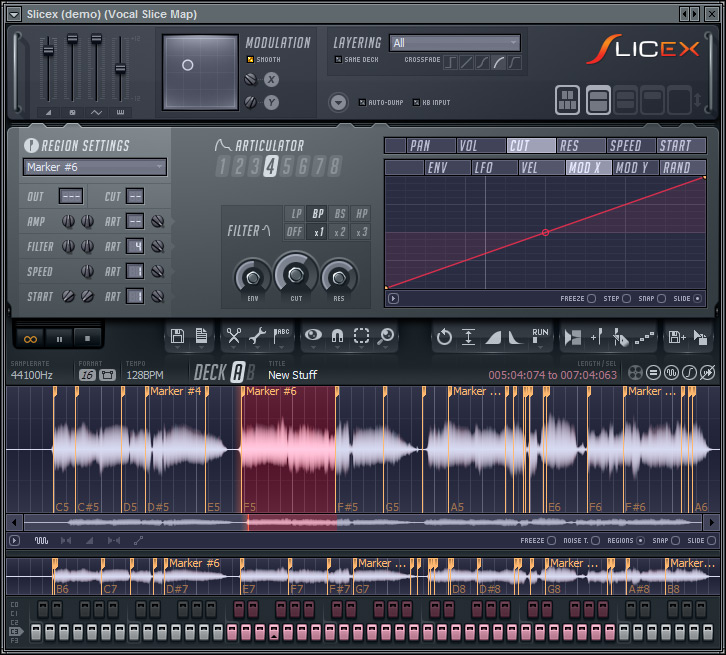The height and width of the screenshot is (655, 726).
Task: Toggle the Same Deck checkbox
Action: [338, 59]
